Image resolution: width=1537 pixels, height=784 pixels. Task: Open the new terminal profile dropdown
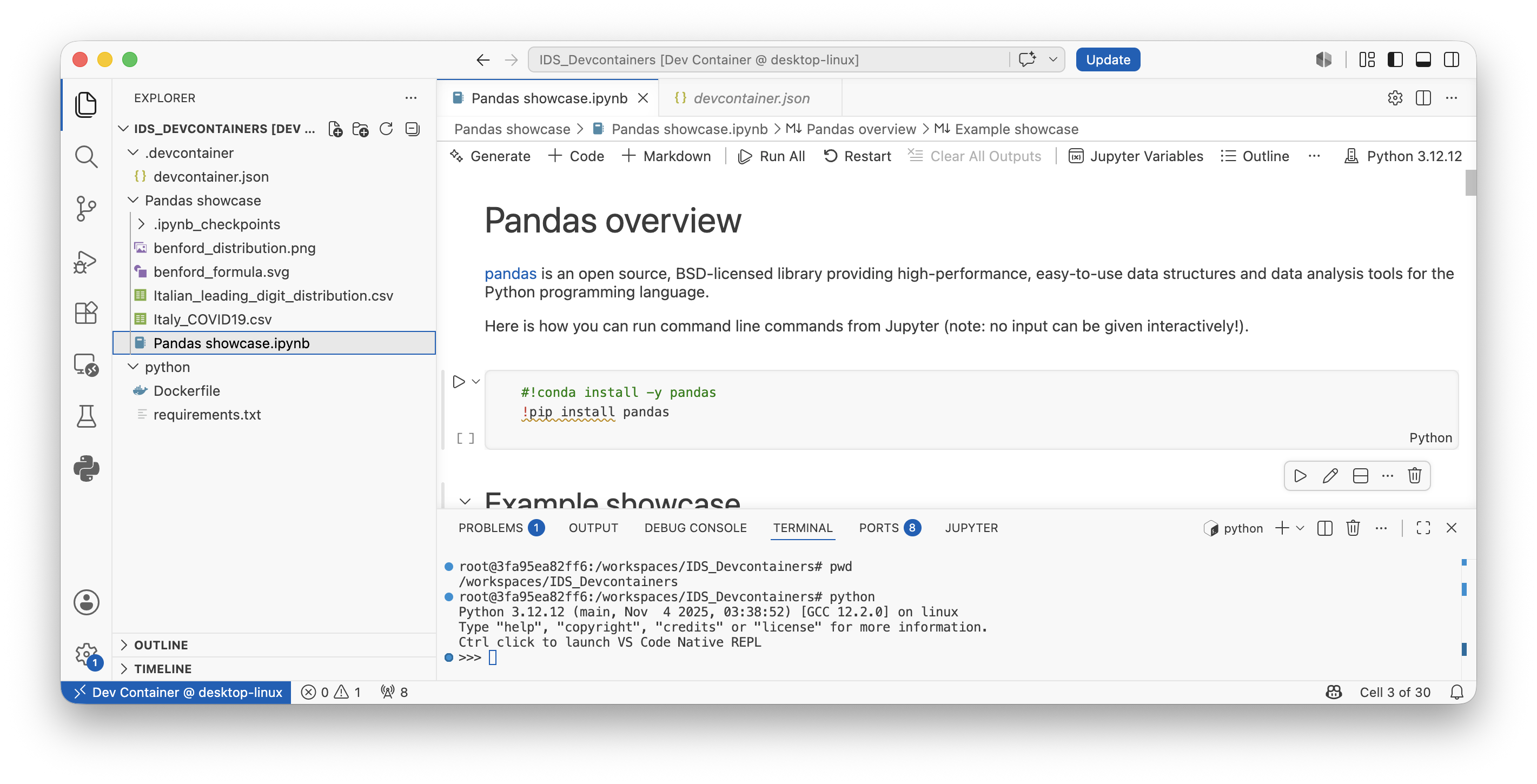tap(1300, 528)
